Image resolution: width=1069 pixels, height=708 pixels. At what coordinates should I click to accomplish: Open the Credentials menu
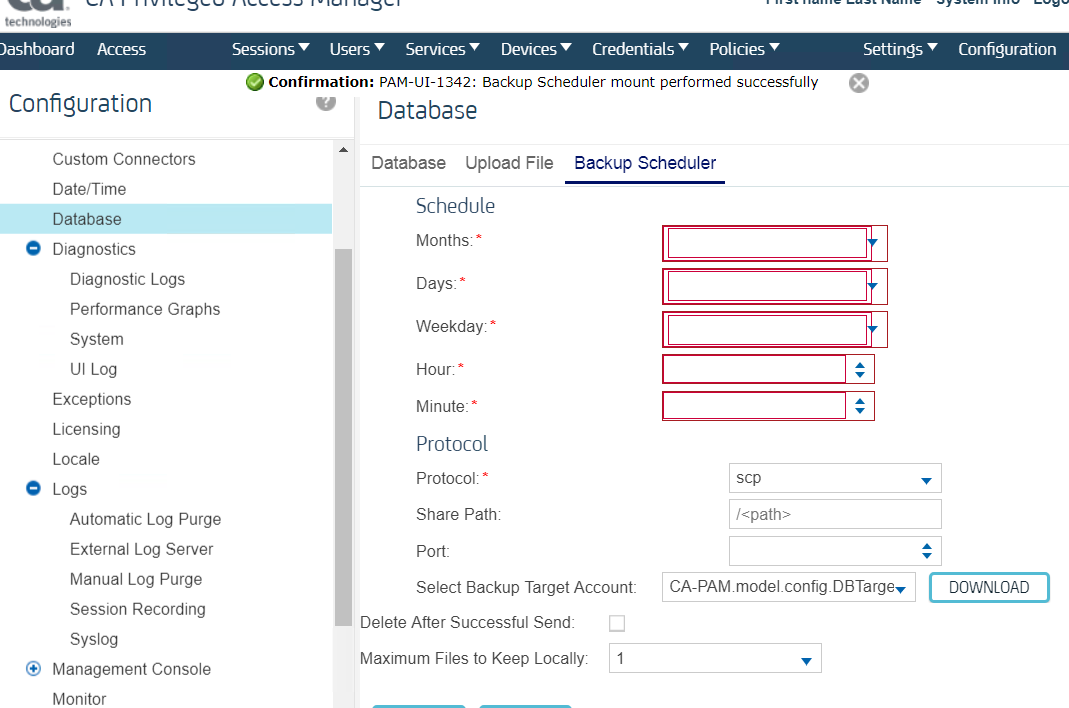(640, 49)
